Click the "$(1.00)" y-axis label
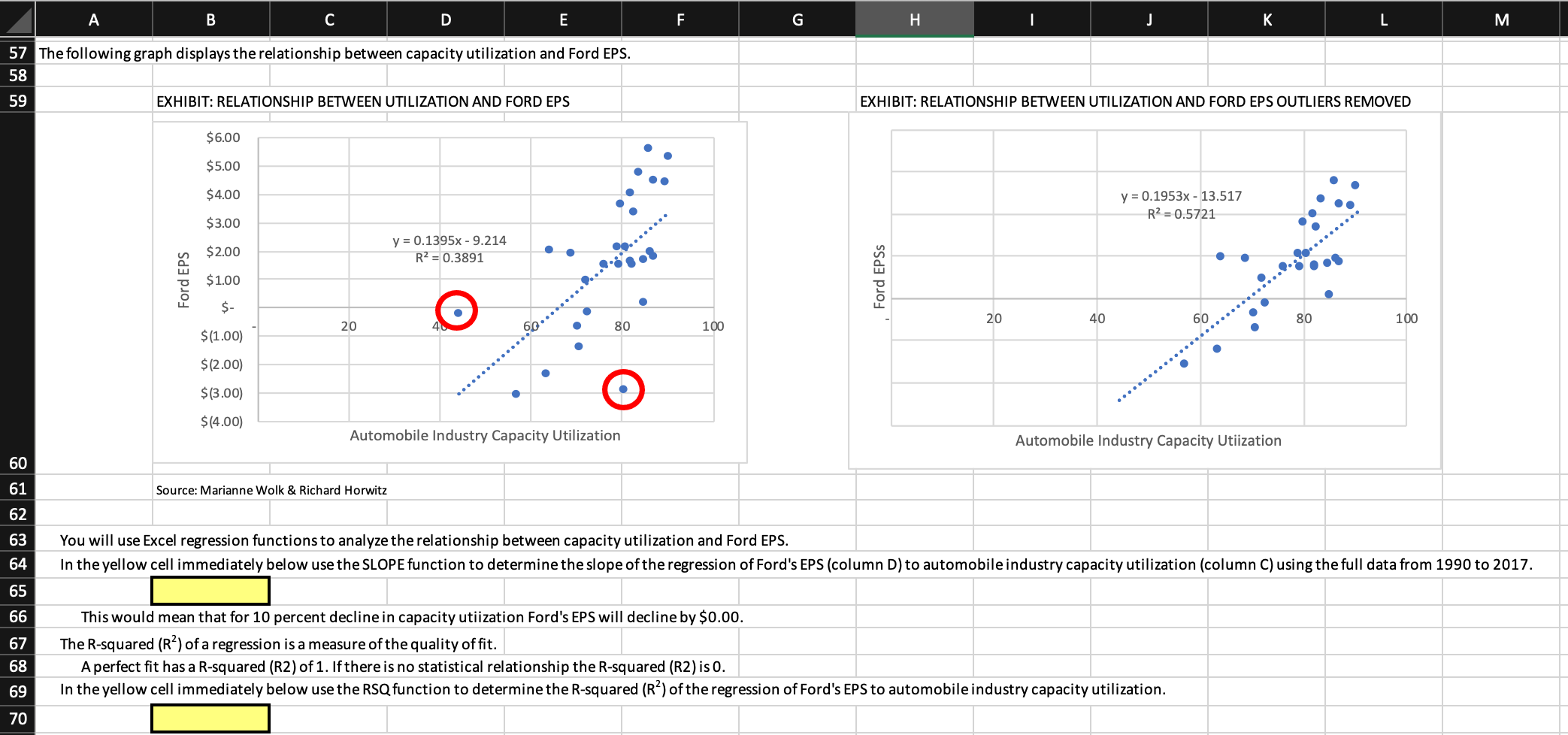This screenshot has width=1568, height=735. click(222, 336)
